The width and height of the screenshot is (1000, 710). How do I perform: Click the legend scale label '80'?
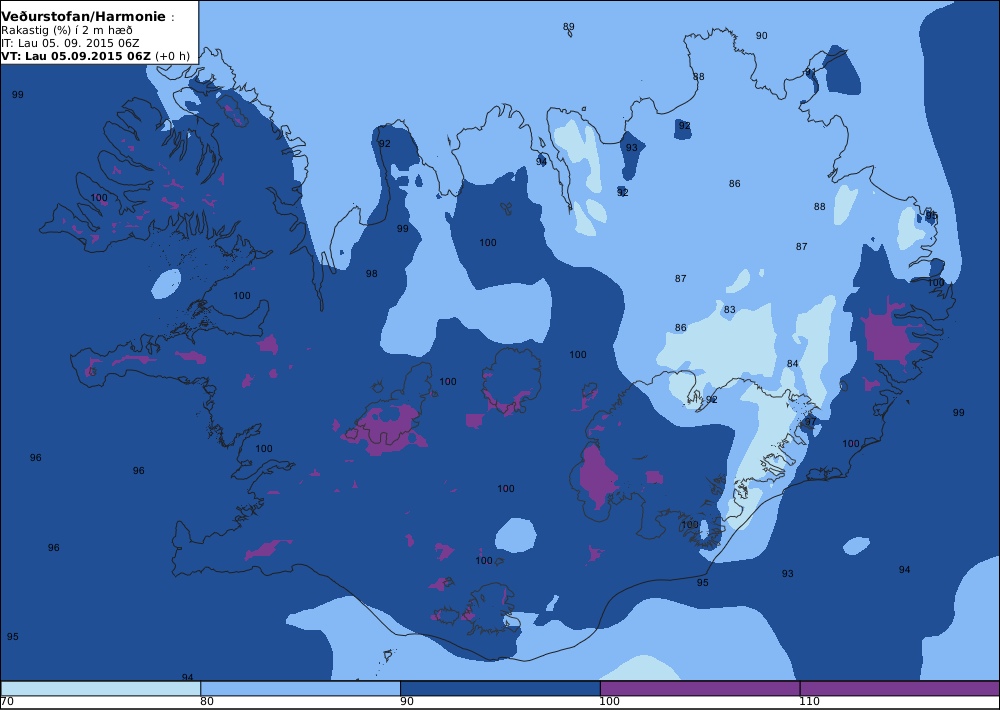pos(207,702)
